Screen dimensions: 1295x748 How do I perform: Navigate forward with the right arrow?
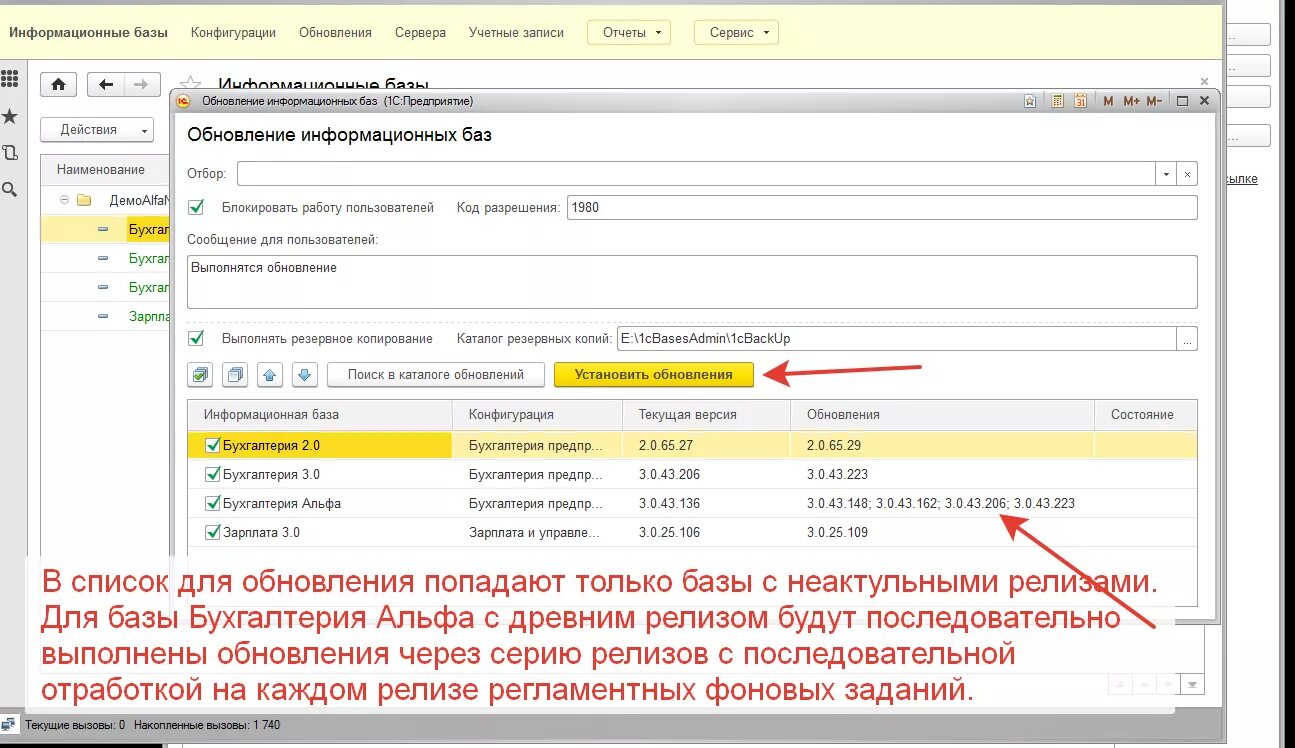142,85
